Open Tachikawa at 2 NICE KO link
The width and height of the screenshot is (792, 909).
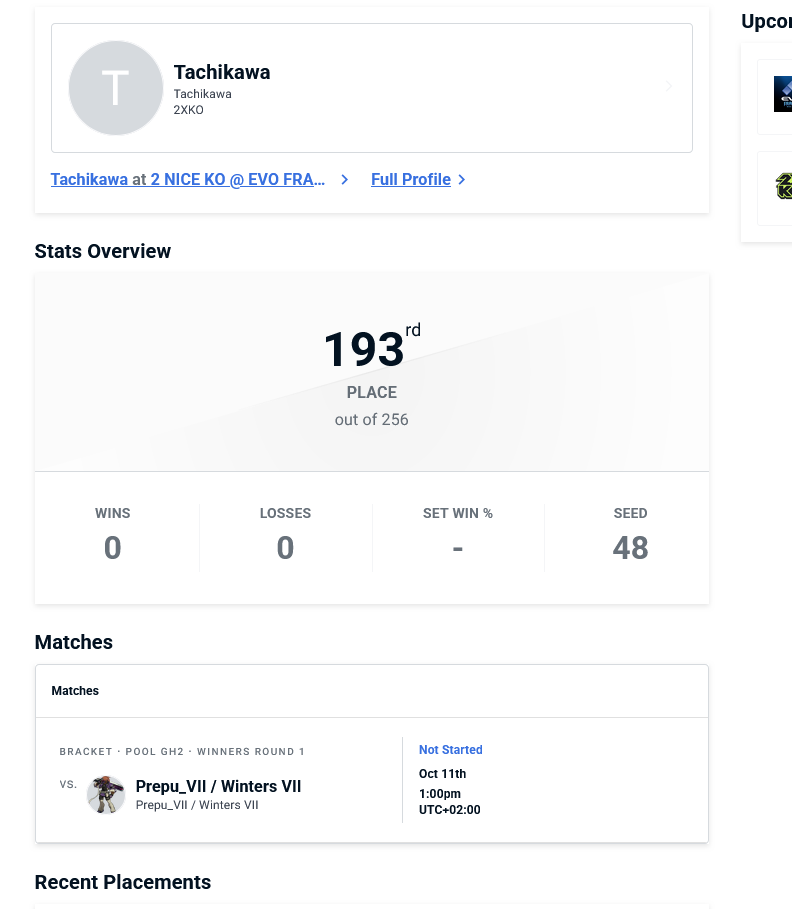tap(188, 180)
